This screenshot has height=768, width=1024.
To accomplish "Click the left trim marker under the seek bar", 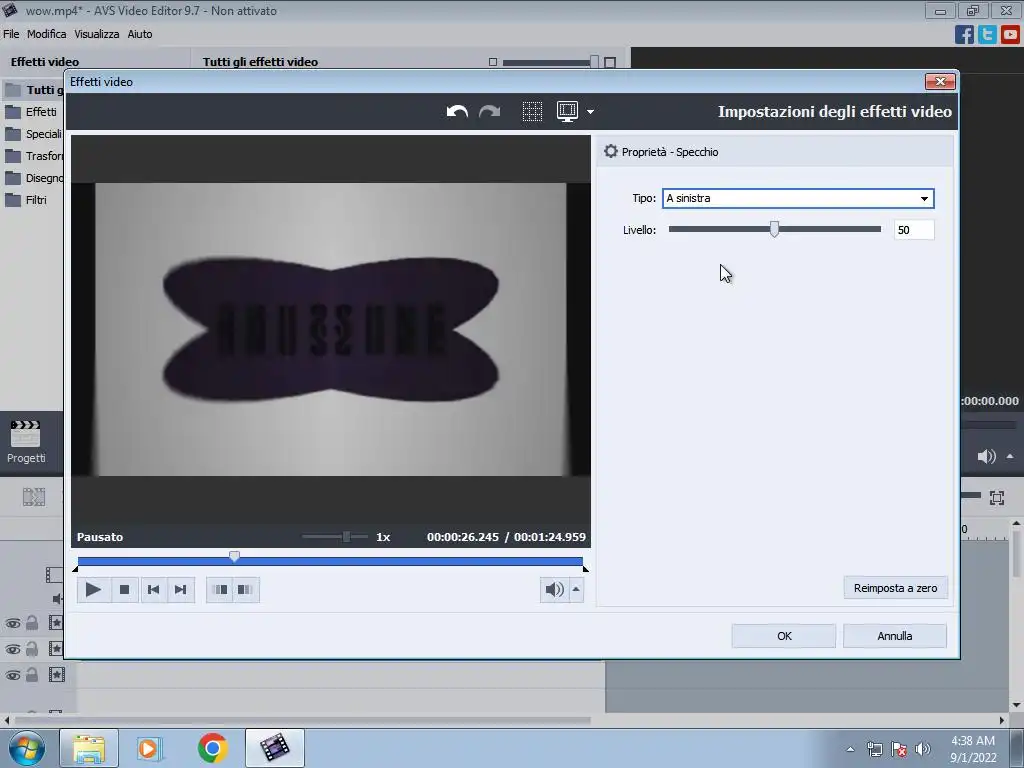I will point(75,569).
